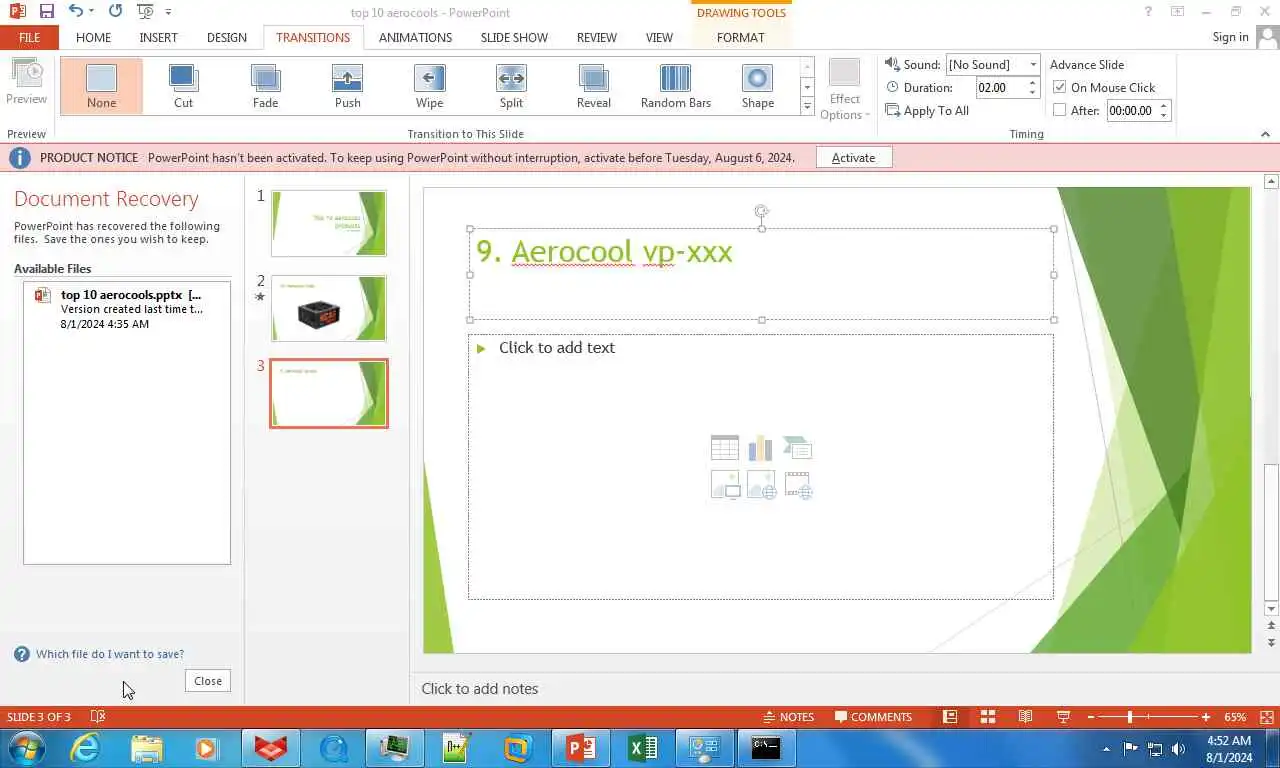This screenshot has height=768, width=1280.
Task: Switch to the INSERT tab
Action: [158, 38]
